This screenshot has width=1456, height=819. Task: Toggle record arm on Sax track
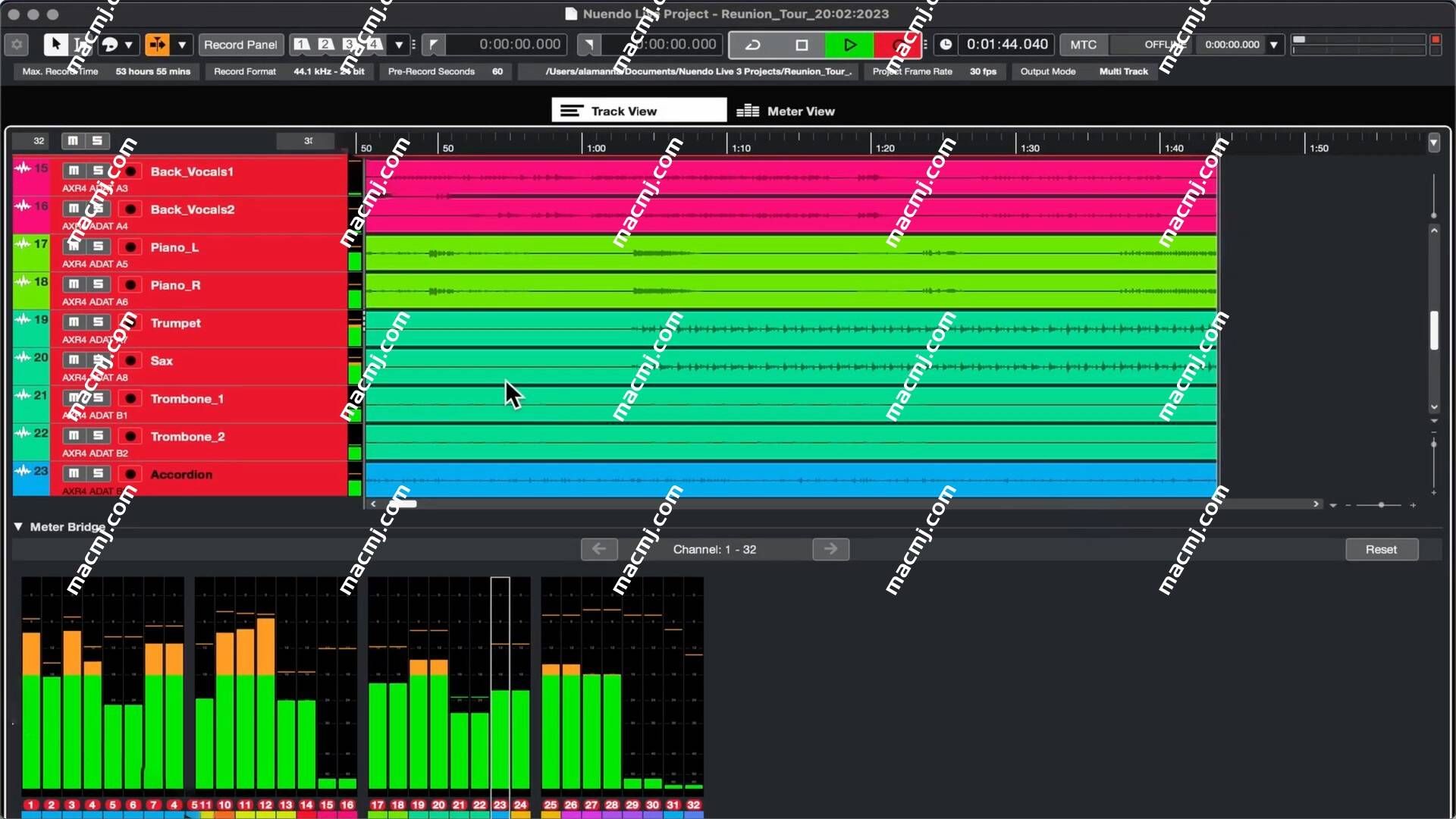pyautogui.click(x=130, y=360)
